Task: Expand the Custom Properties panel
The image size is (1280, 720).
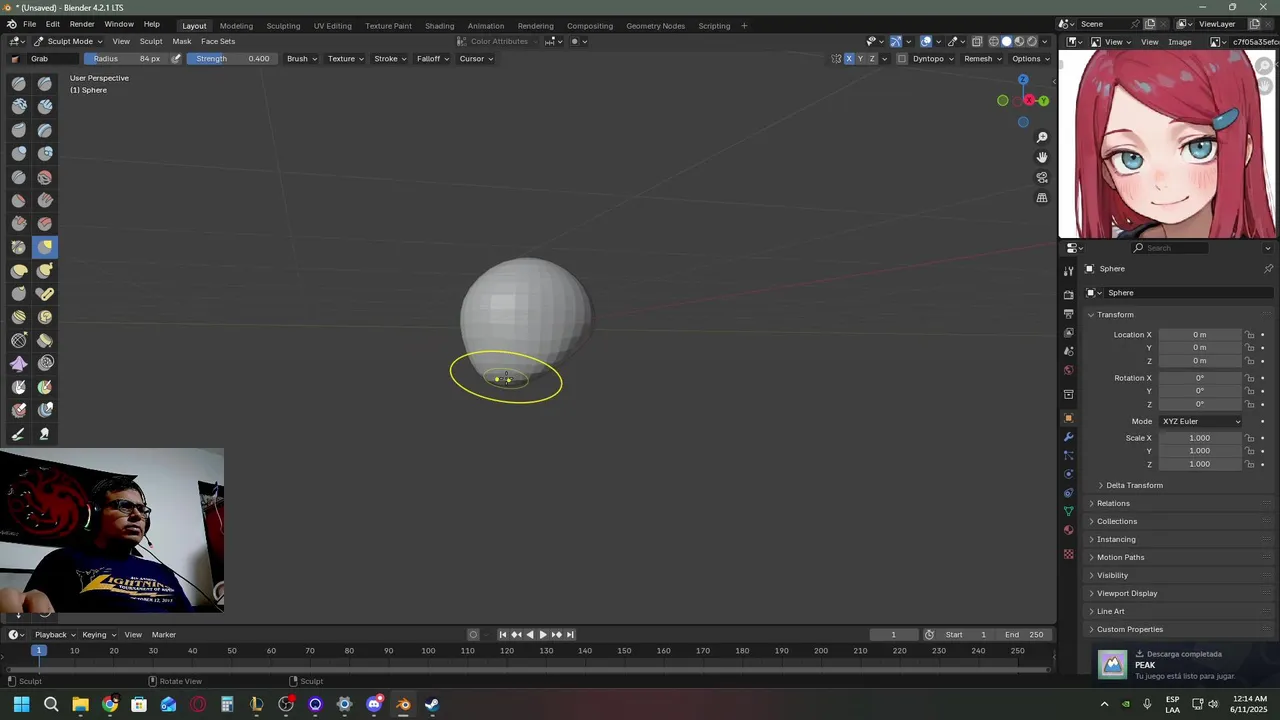Action: pos(1129,630)
